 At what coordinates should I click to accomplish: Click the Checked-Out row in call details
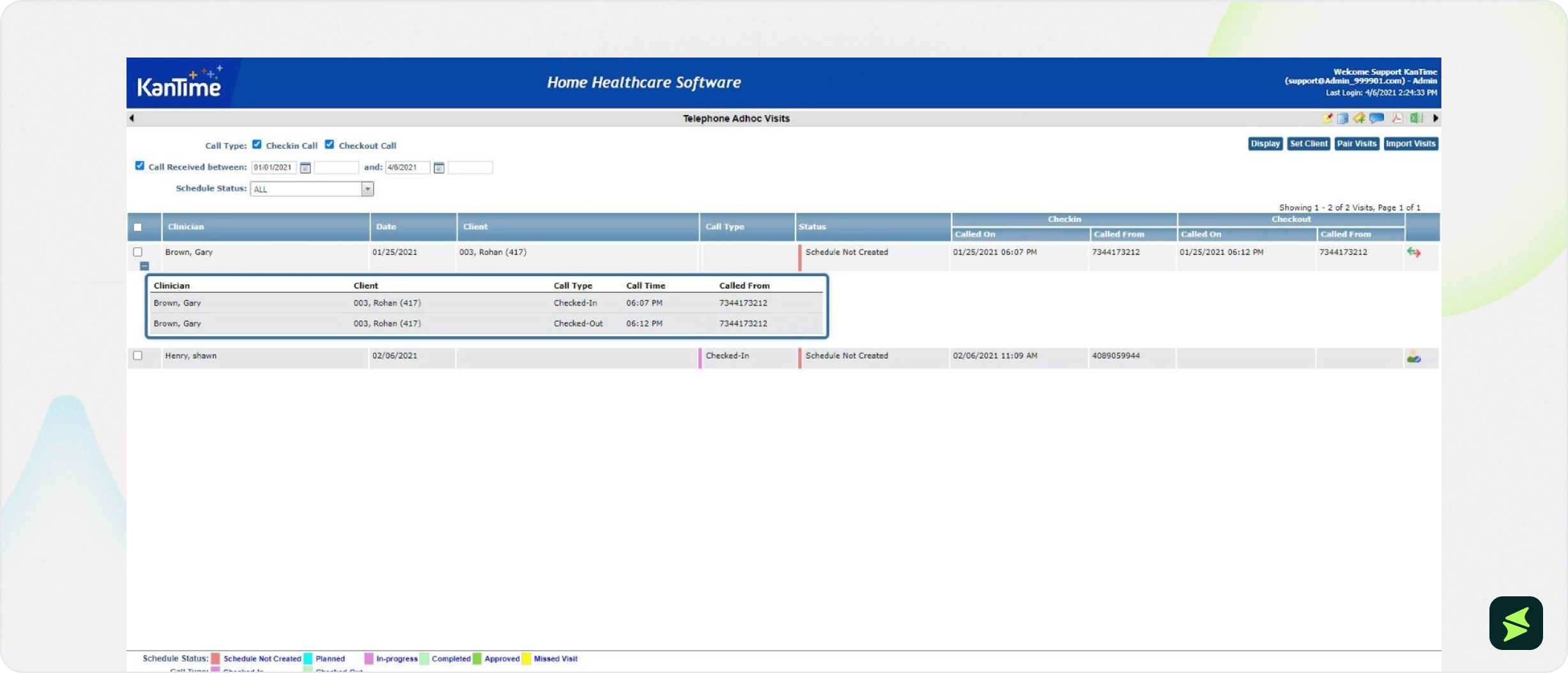(486, 323)
